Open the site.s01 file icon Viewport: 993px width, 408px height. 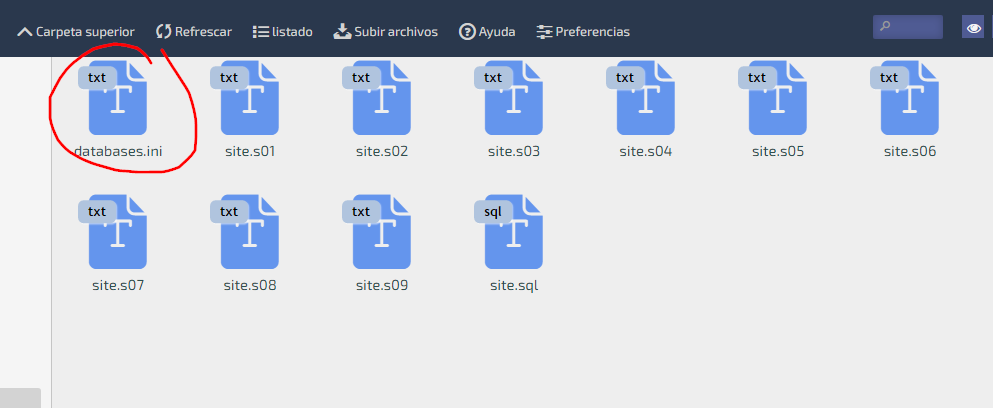click(245, 98)
